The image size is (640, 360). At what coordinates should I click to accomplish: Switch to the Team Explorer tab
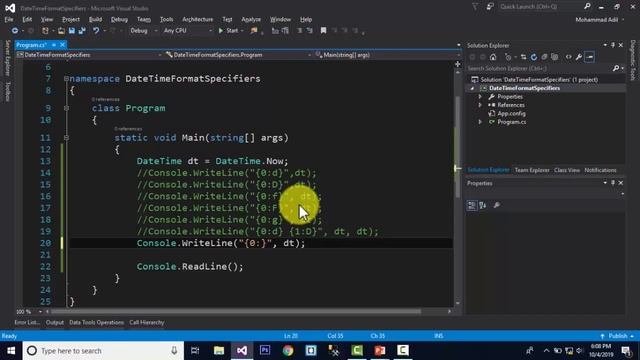[532, 170]
